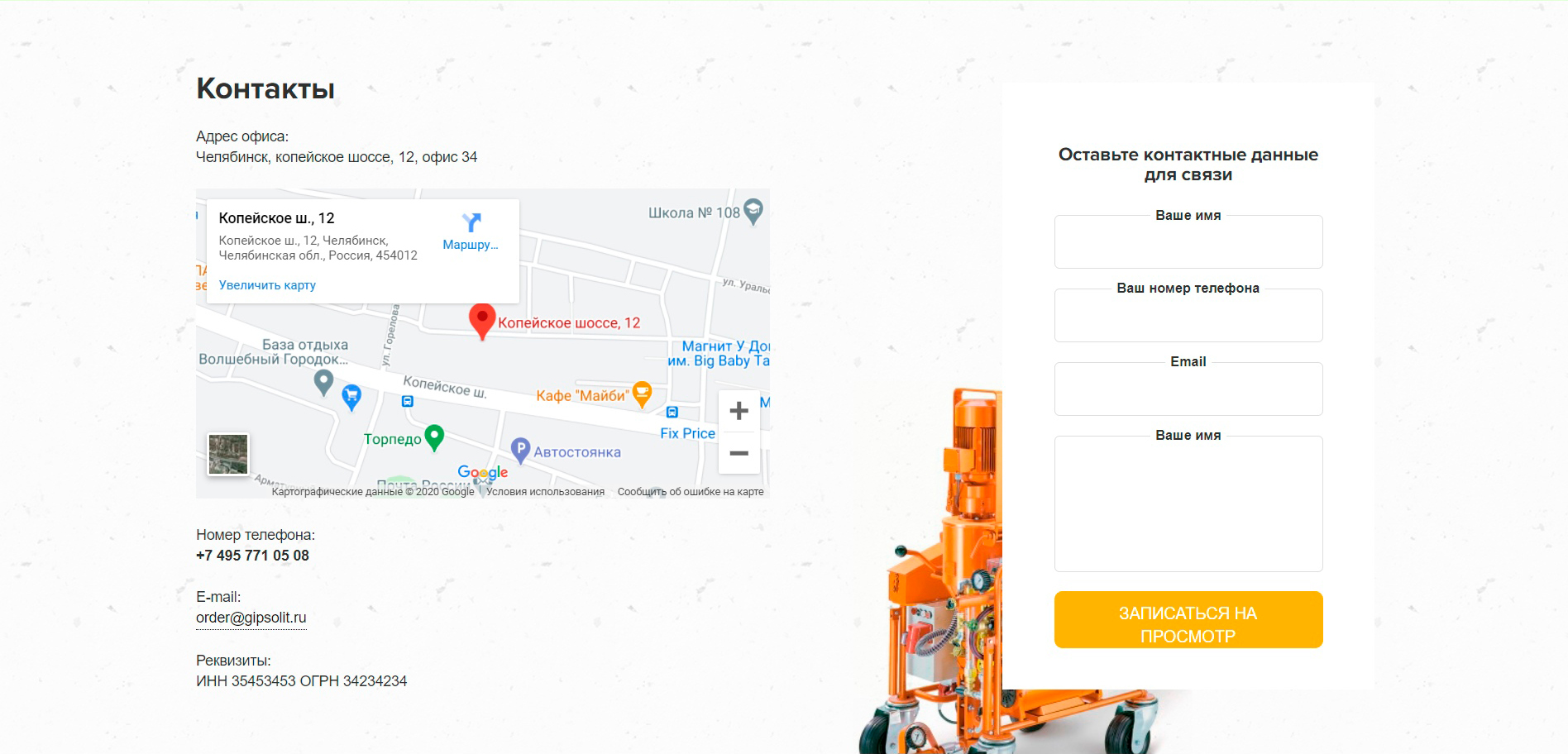The height and width of the screenshot is (754, 1568).
Task: Click the Контакты heading
Action: [x=265, y=88]
